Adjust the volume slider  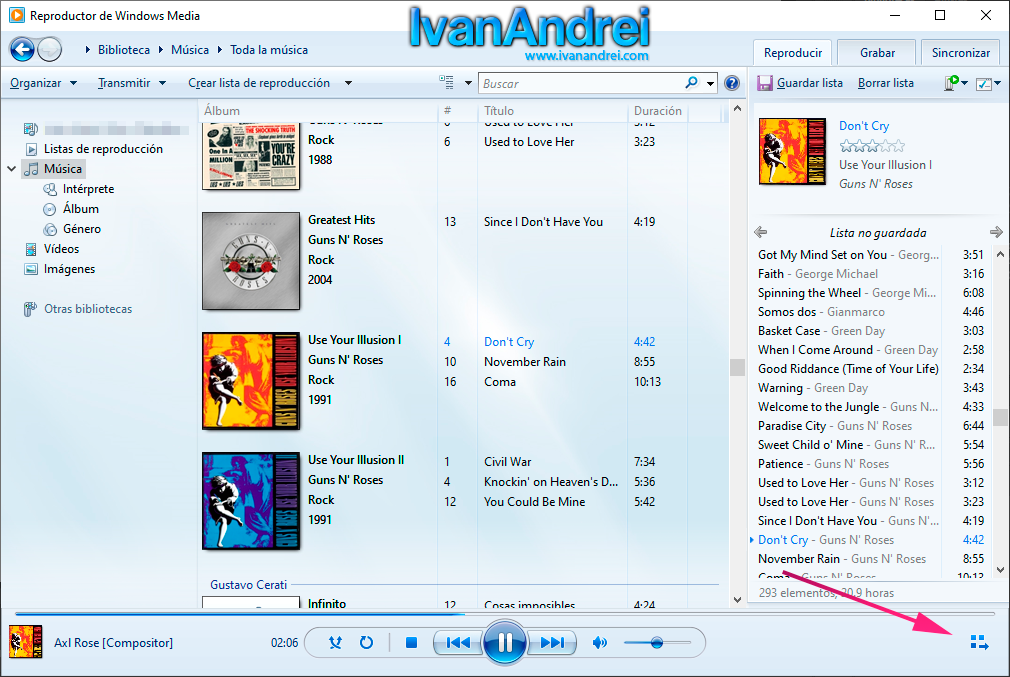point(657,642)
